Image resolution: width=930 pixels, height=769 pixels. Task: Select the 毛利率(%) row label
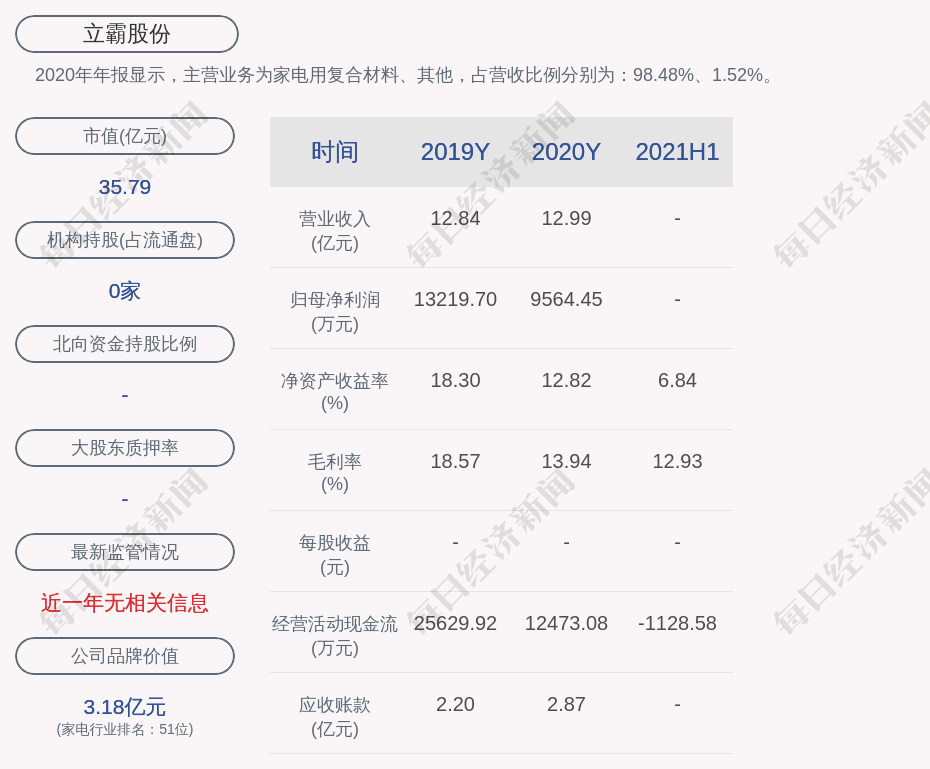coord(335,473)
